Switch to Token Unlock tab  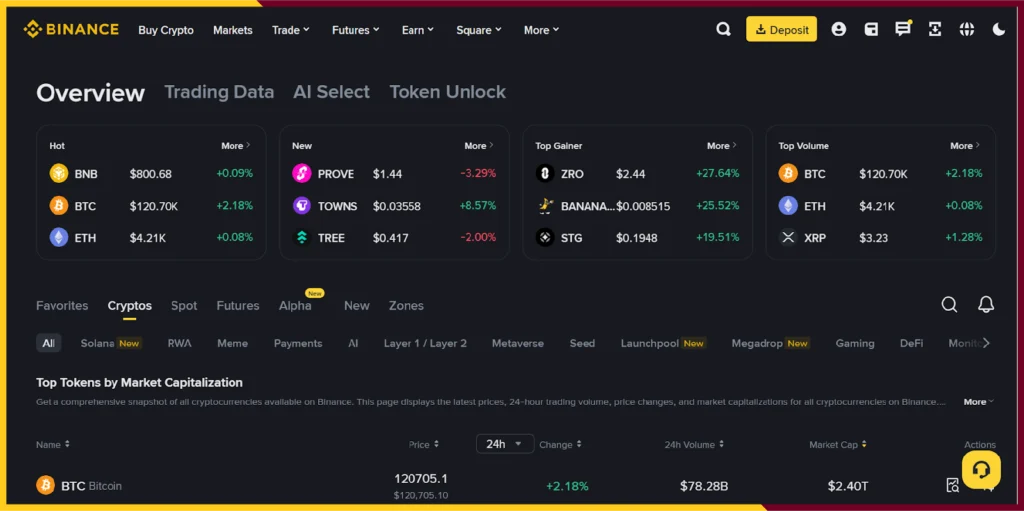[447, 92]
